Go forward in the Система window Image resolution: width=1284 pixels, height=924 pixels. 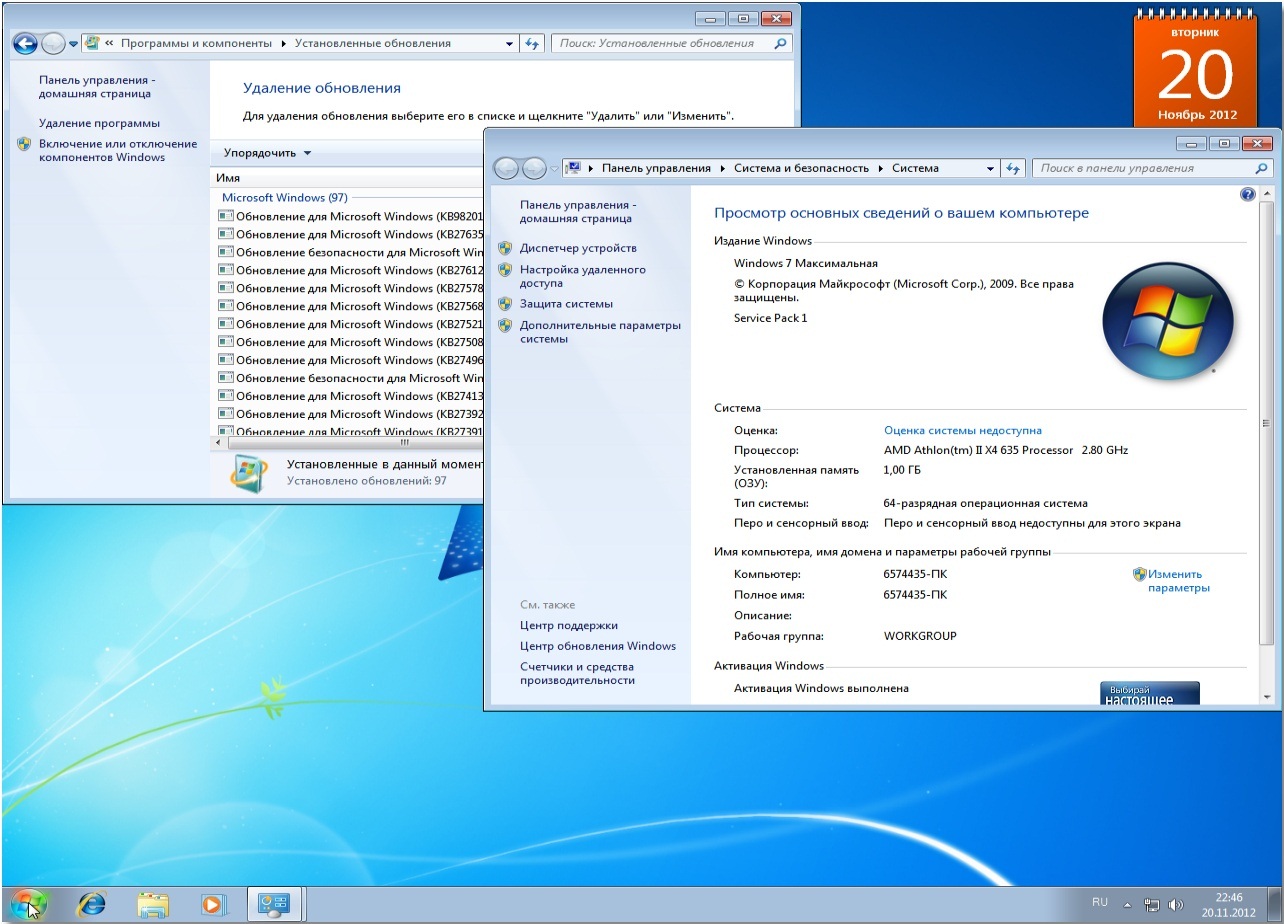(535, 168)
